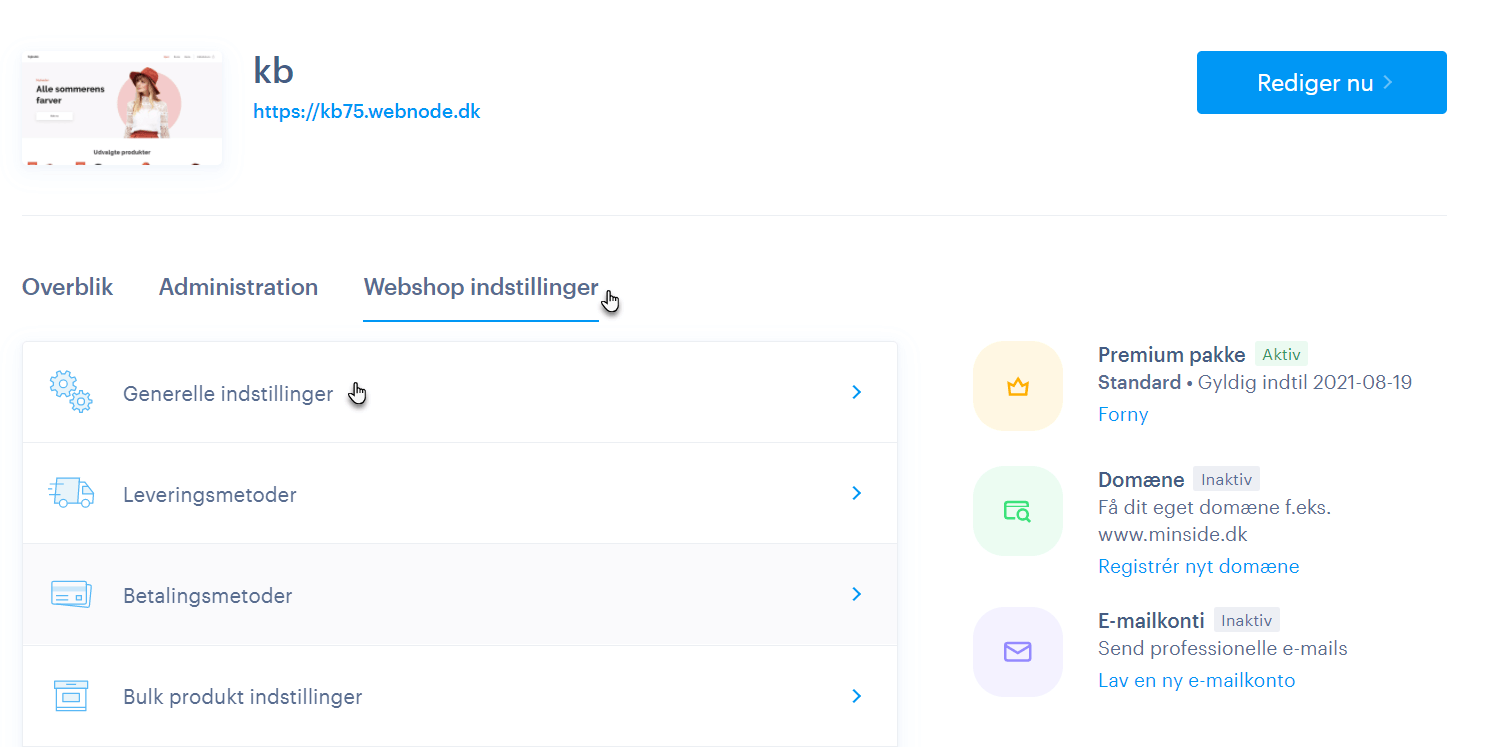Select the Webshop indstillinger tab

[480, 287]
